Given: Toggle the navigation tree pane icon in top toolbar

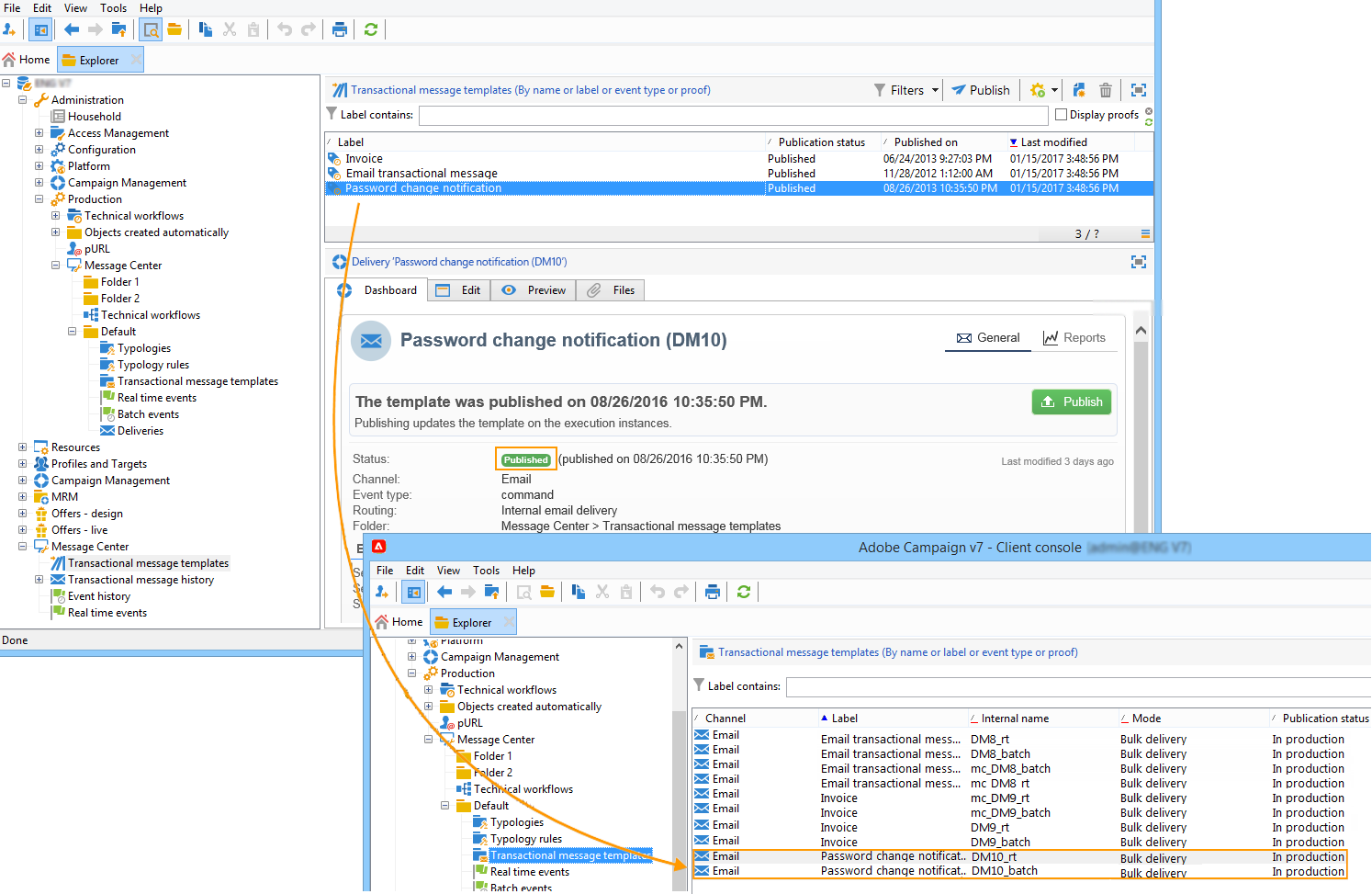Looking at the screenshot, I should click(x=40, y=29).
